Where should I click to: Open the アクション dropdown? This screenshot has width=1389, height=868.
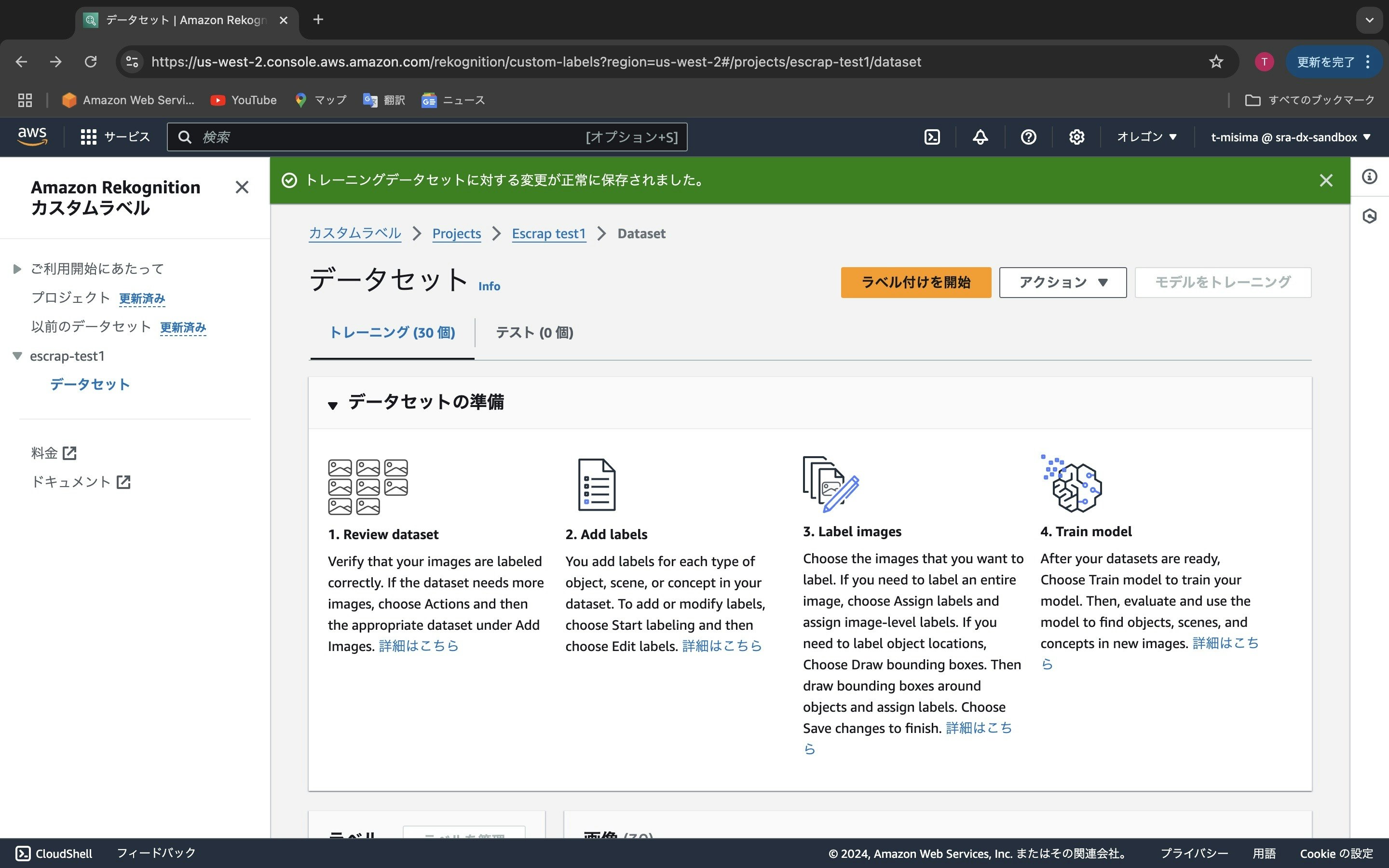1062,283
